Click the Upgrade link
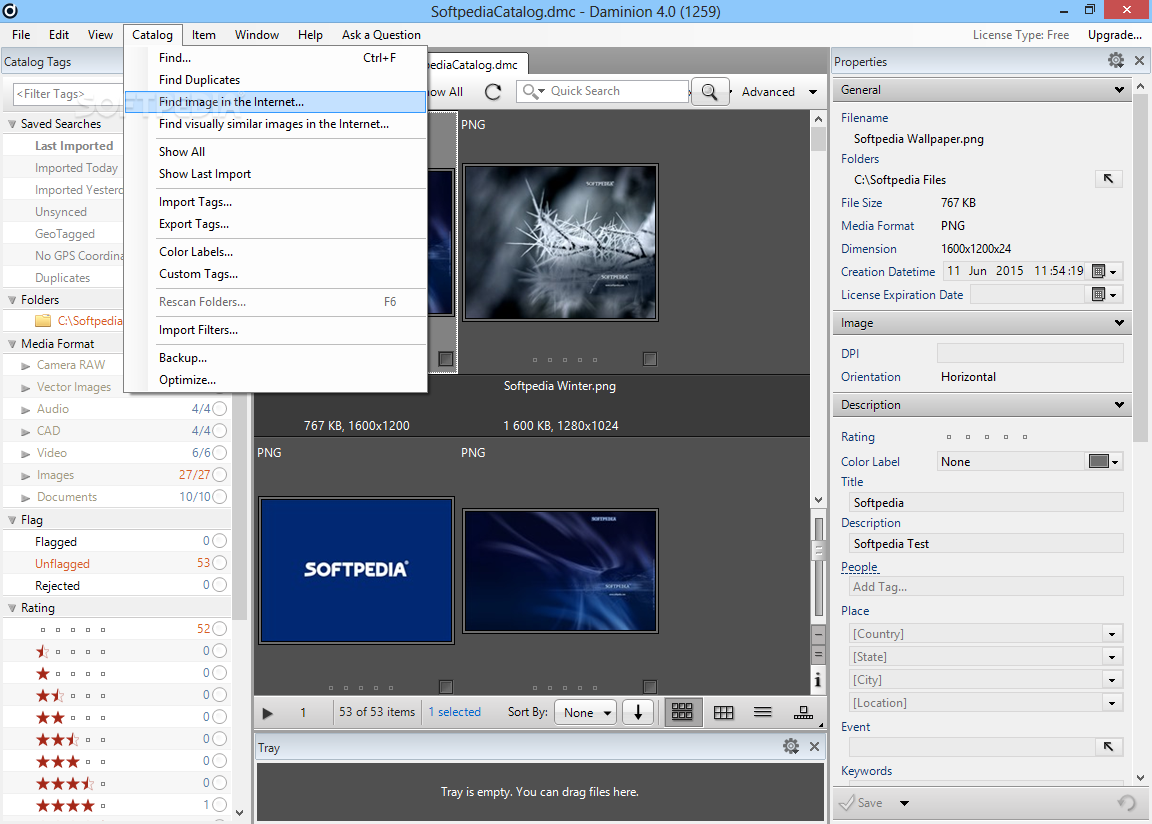This screenshot has height=824, width=1152. [1115, 35]
